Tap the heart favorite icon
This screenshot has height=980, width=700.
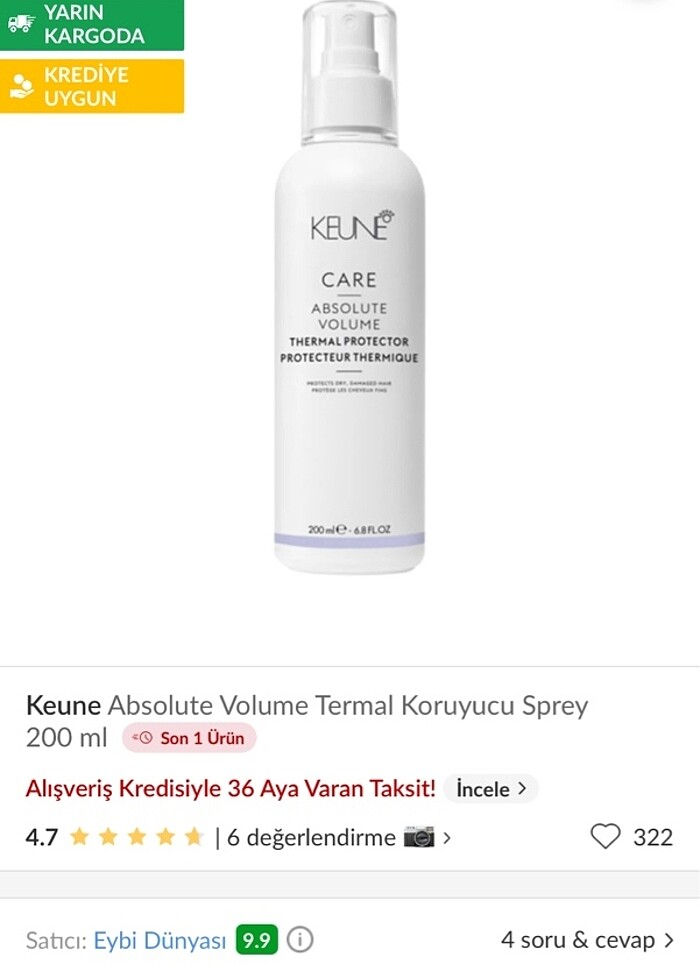tap(605, 836)
